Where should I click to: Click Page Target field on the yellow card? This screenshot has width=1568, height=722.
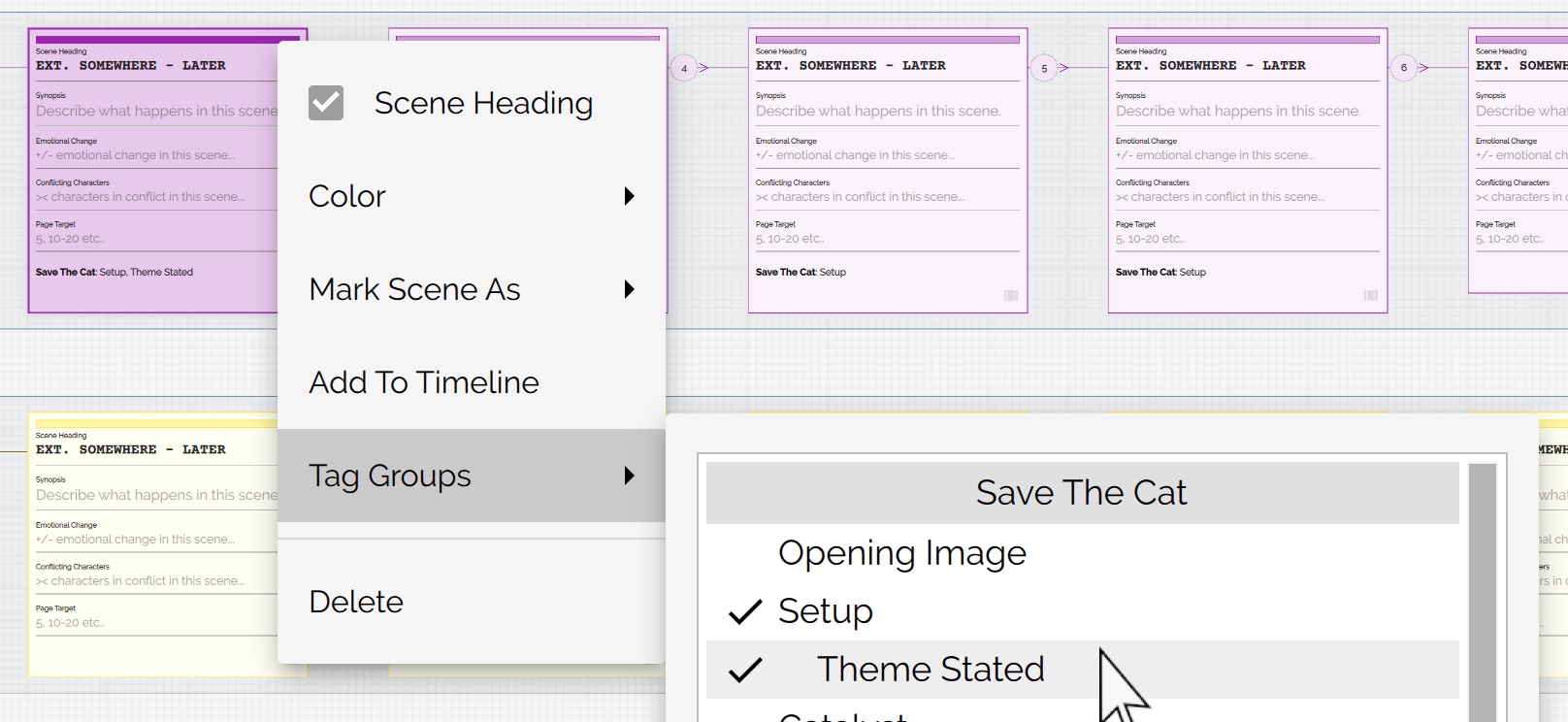click(156, 623)
